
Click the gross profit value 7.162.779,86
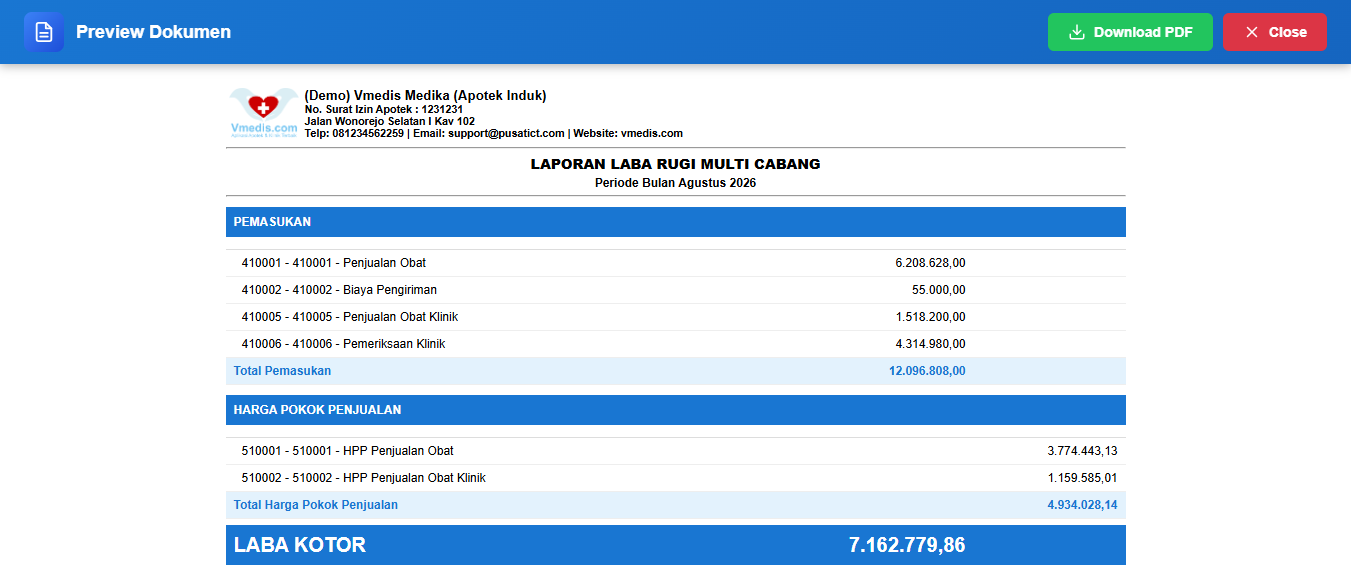(x=907, y=545)
